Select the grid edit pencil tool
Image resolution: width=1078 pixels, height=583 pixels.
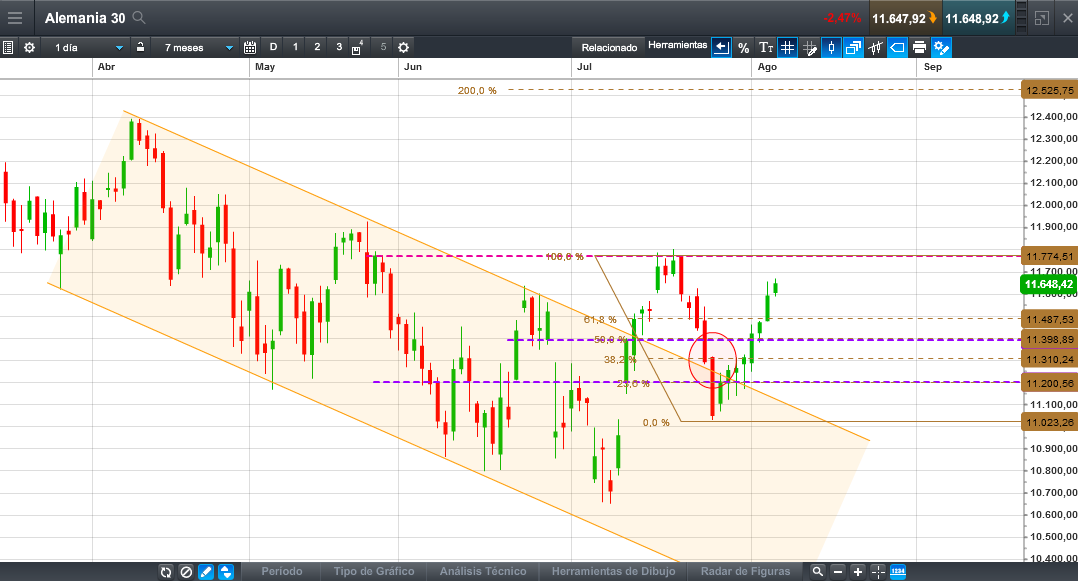(809, 47)
